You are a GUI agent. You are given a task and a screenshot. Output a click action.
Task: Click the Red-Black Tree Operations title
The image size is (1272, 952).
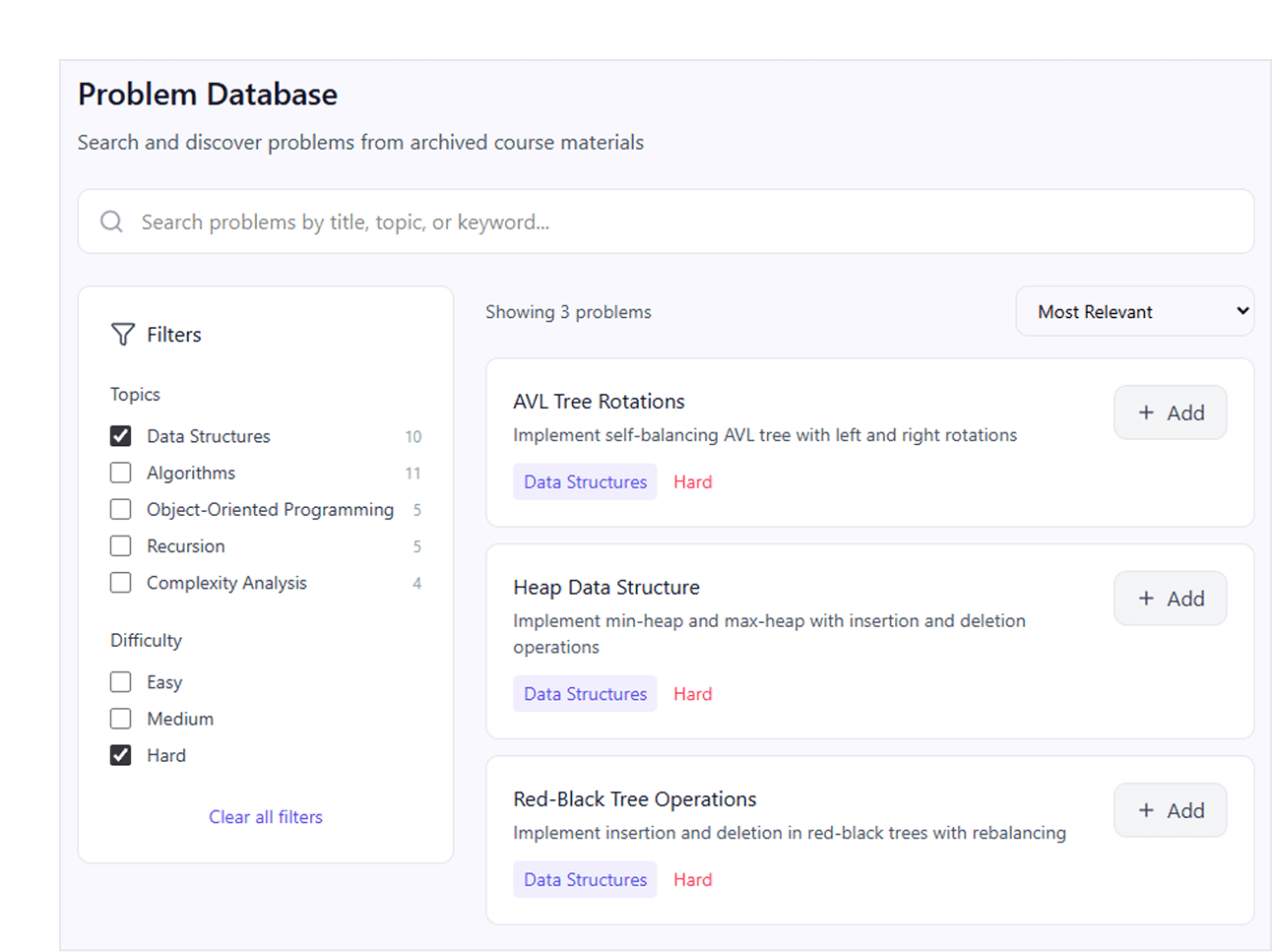635,799
